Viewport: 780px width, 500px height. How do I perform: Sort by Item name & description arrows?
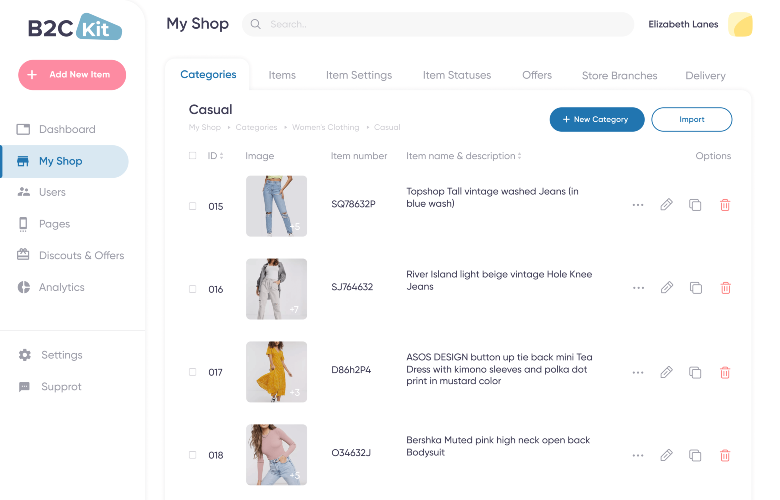520,156
